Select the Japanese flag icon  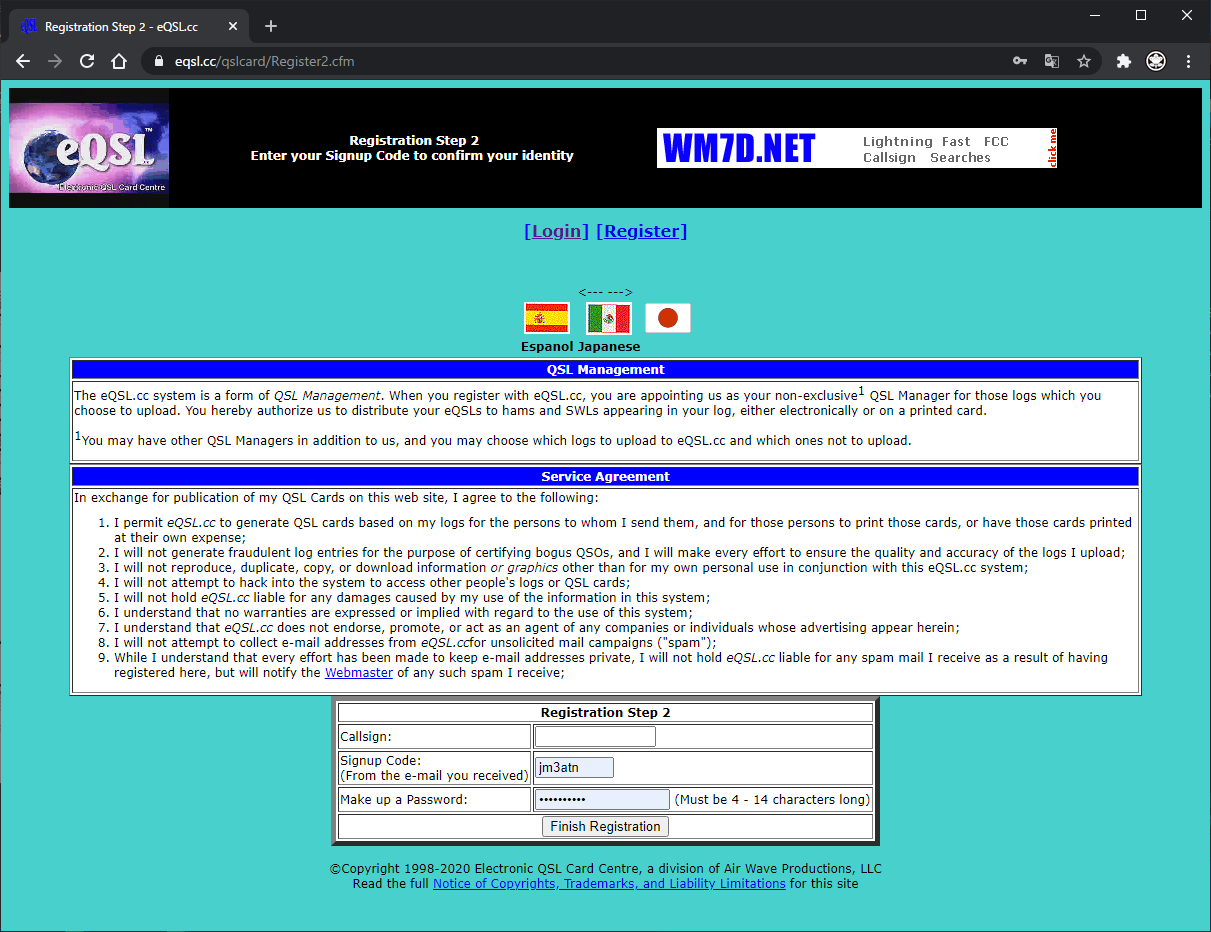[x=667, y=317]
